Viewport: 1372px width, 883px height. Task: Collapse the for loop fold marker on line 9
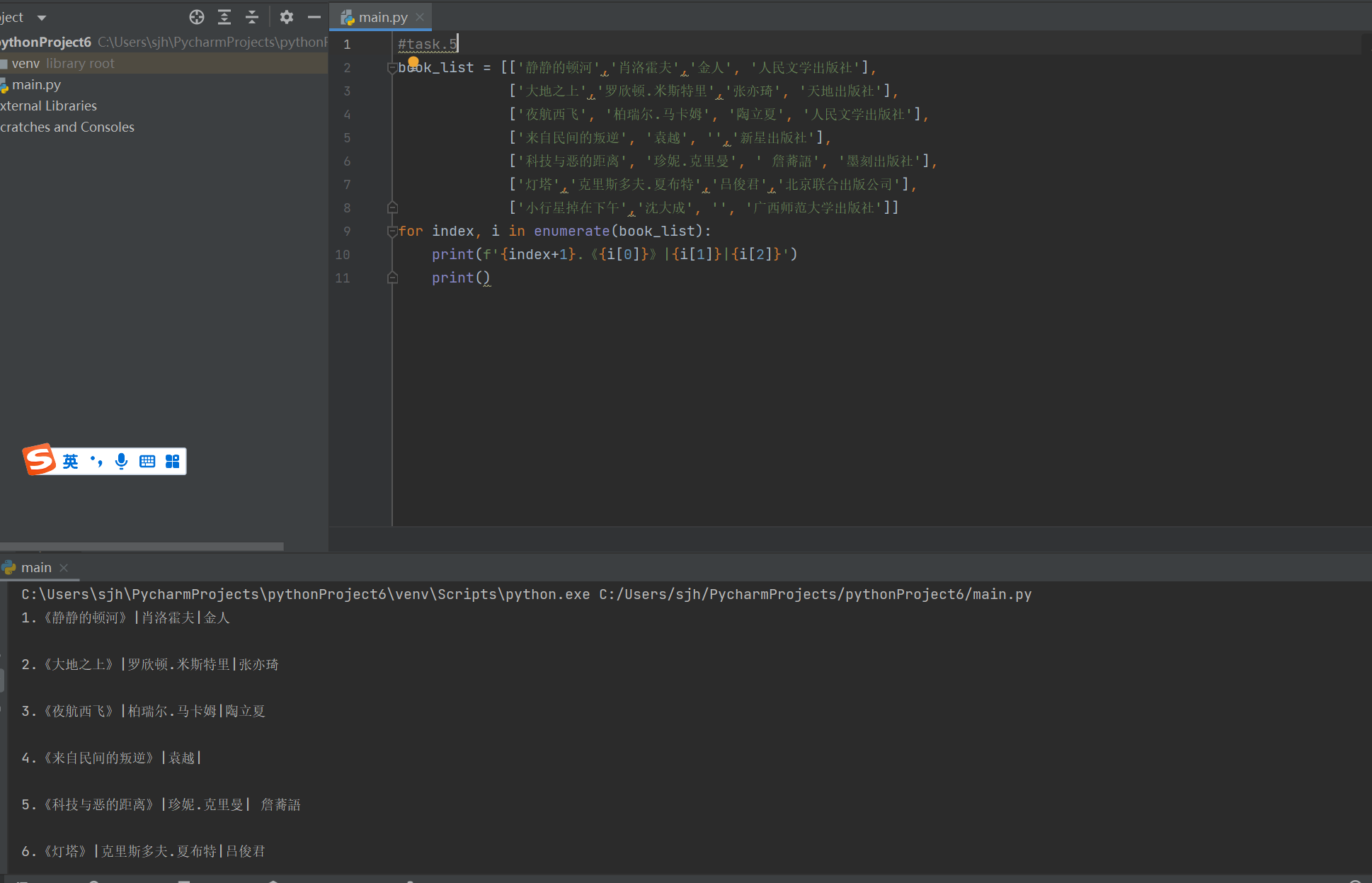(x=391, y=232)
